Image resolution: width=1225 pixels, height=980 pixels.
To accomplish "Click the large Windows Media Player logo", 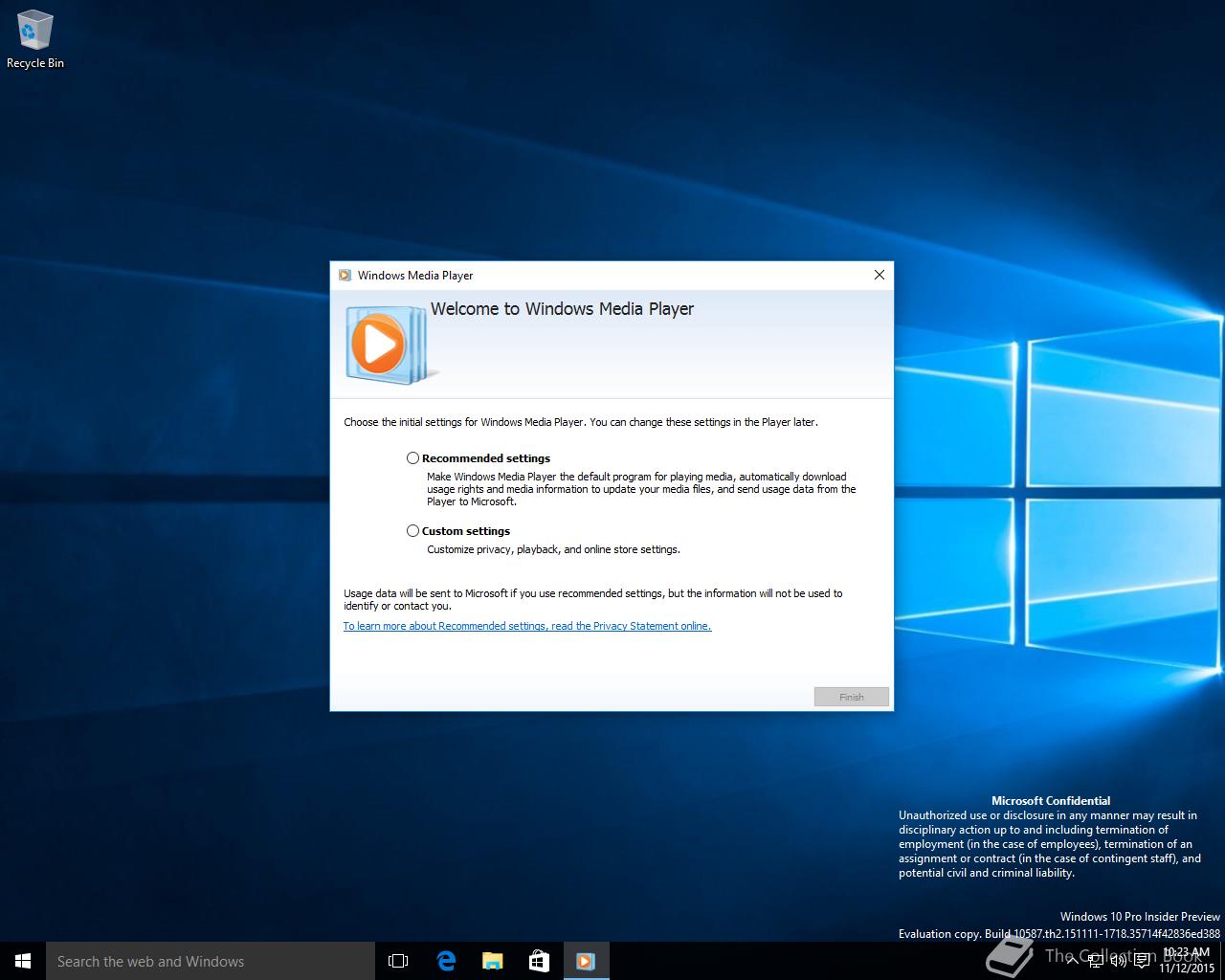I will point(391,344).
